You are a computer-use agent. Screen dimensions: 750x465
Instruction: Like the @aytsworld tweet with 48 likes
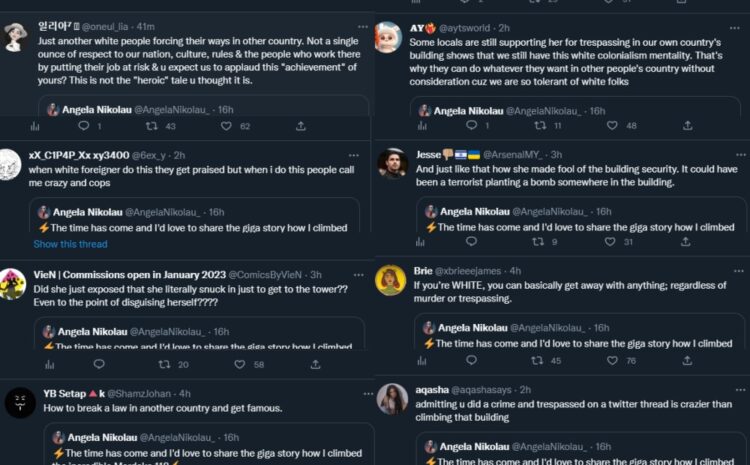604,126
